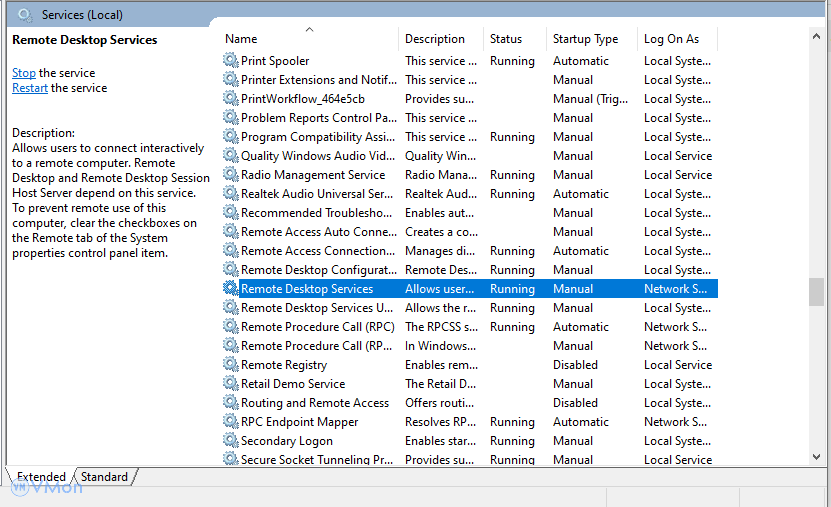Viewport: 831px width, 507px height.
Task: Sort by Log On As column
Action: pyautogui.click(x=672, y=39)
